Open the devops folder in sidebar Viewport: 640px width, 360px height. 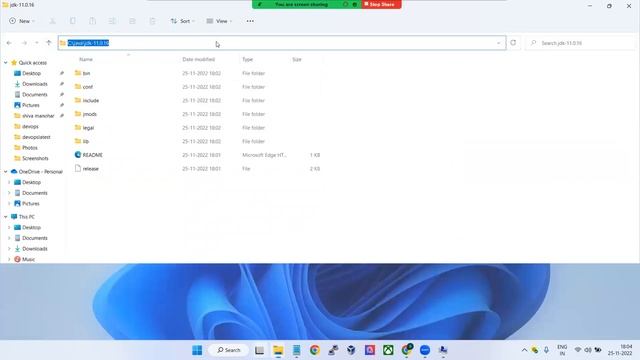click(x=30, y=127)
